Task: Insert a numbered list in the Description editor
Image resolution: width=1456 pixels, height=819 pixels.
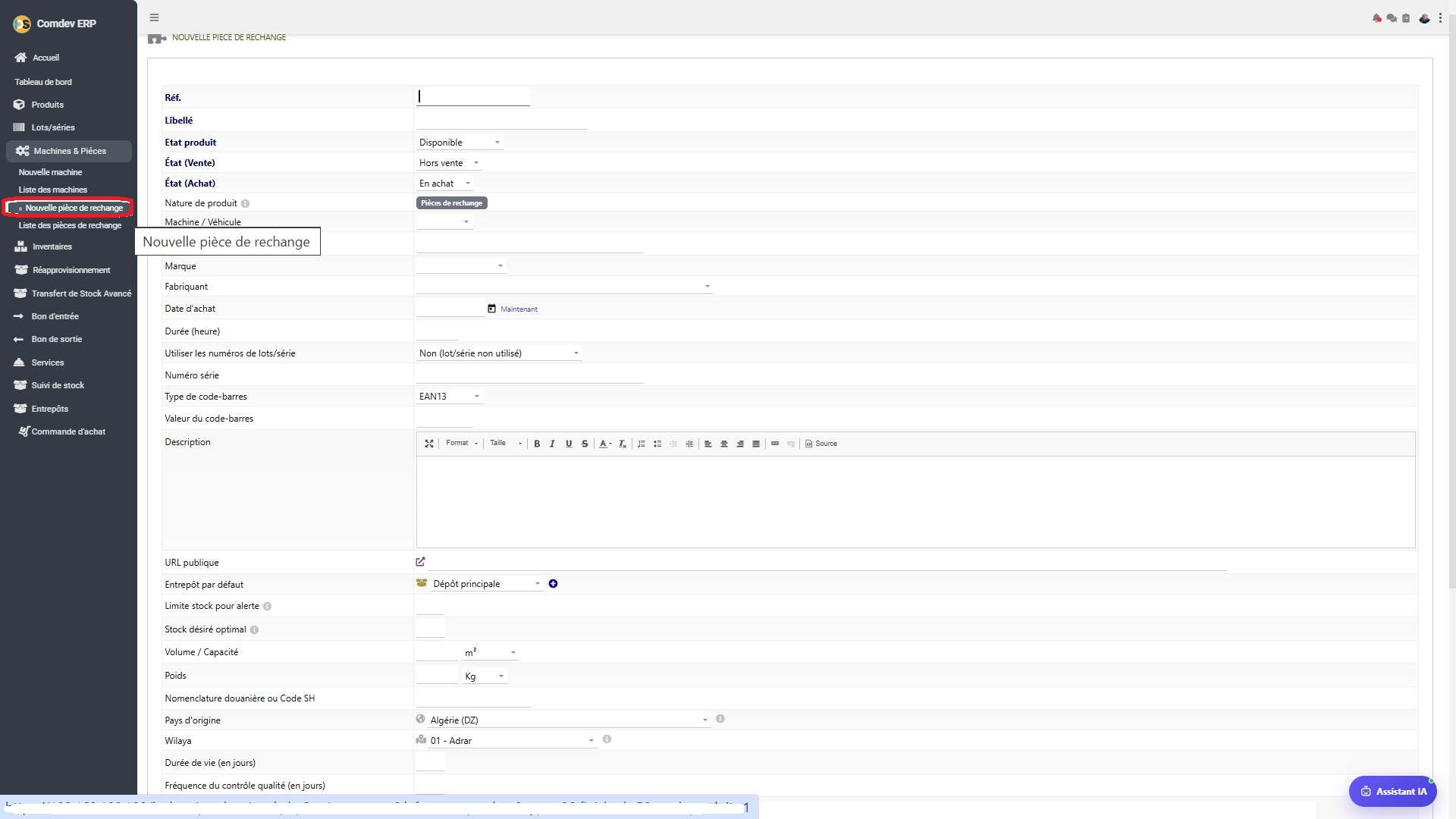Action: coord(642,444)
